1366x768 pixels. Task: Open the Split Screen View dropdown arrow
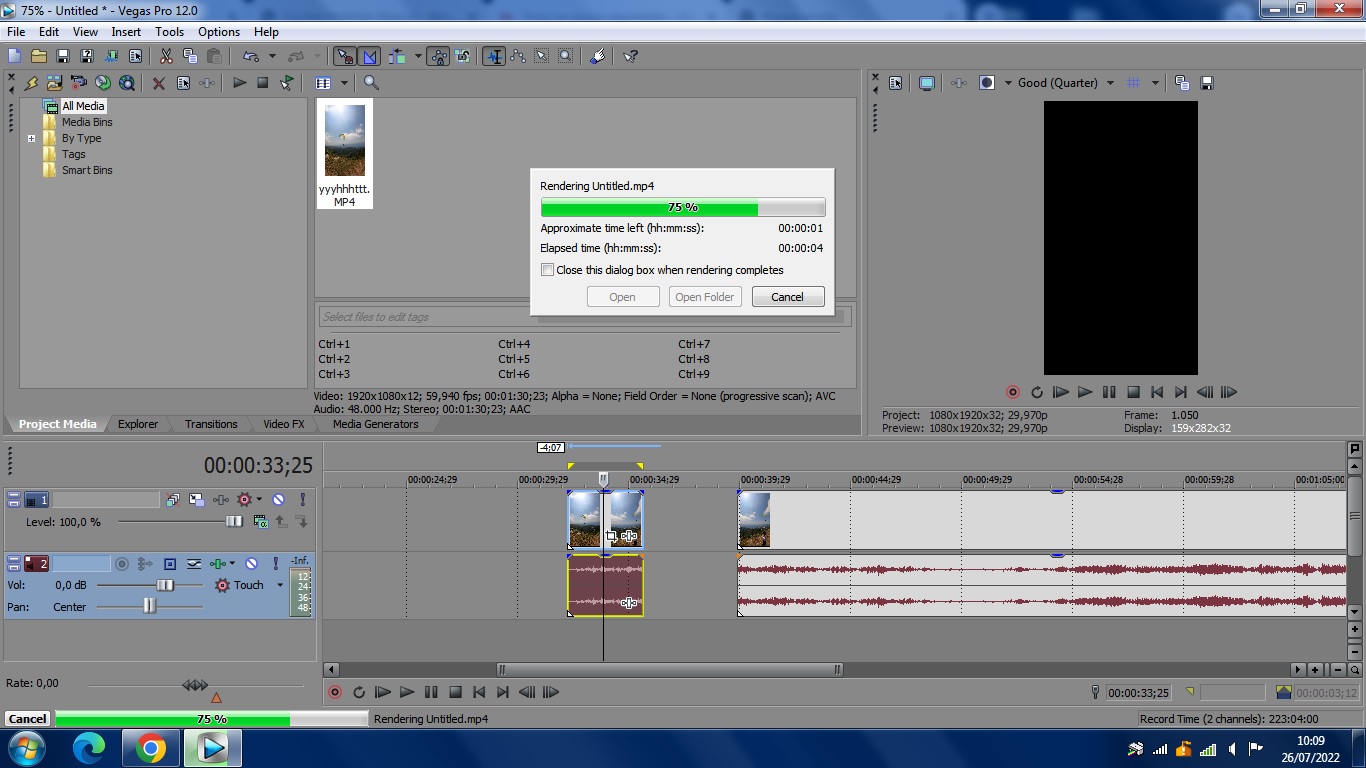1008,83
